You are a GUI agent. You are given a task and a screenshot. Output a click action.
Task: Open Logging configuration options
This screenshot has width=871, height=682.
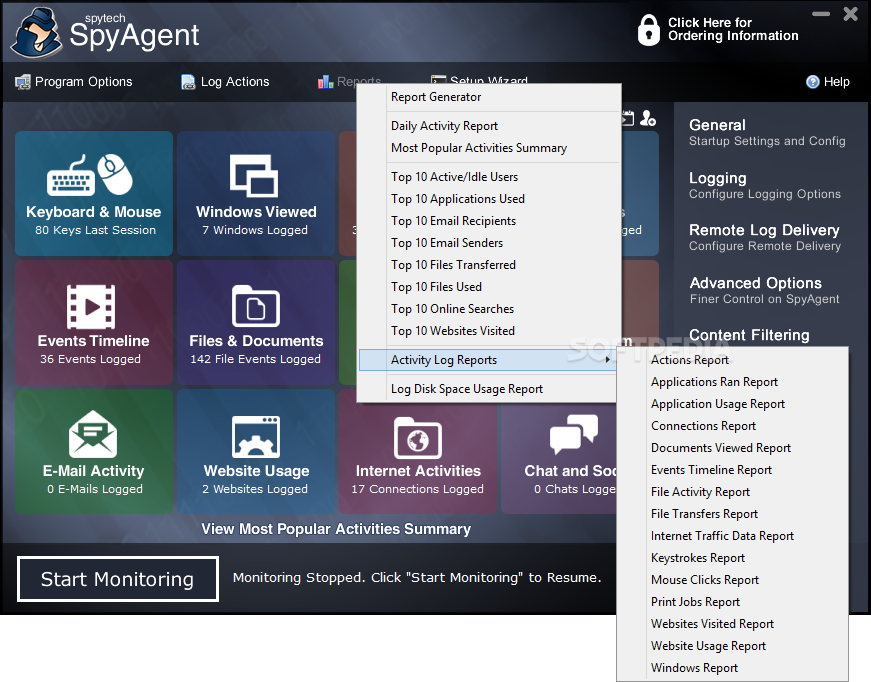[x=764, y=185]
